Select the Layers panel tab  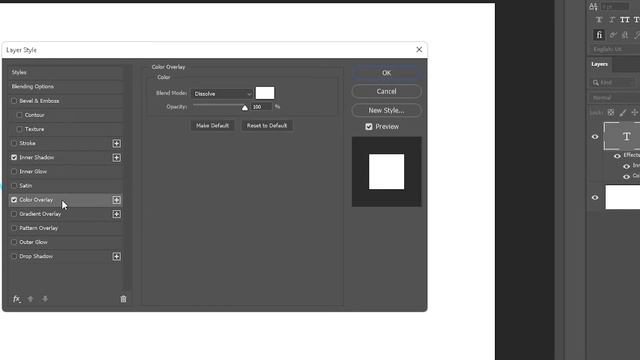[599, 64]
